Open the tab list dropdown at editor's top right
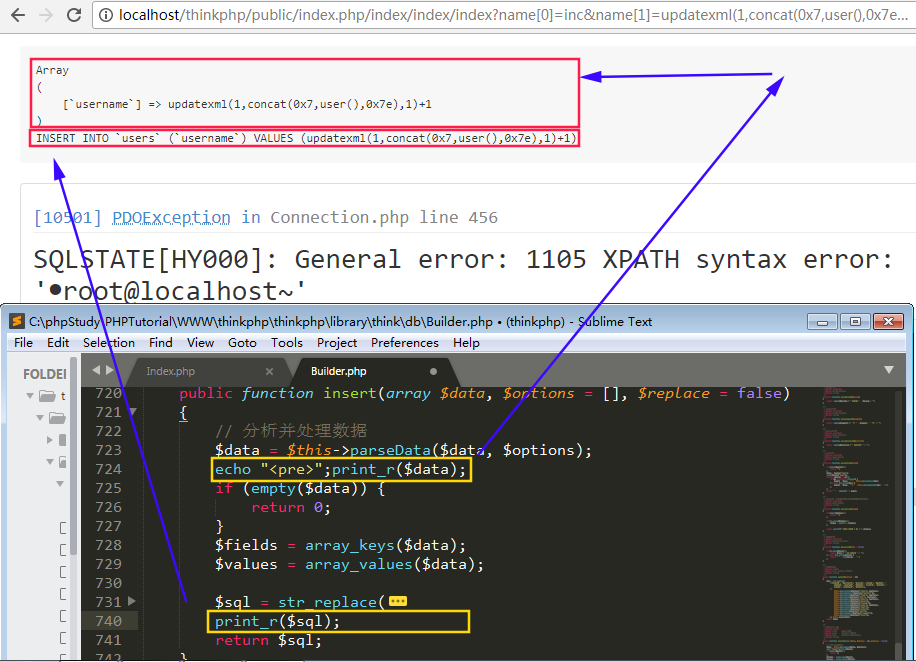Viewport: 916px width, 662px height. [x=890, y=369]
